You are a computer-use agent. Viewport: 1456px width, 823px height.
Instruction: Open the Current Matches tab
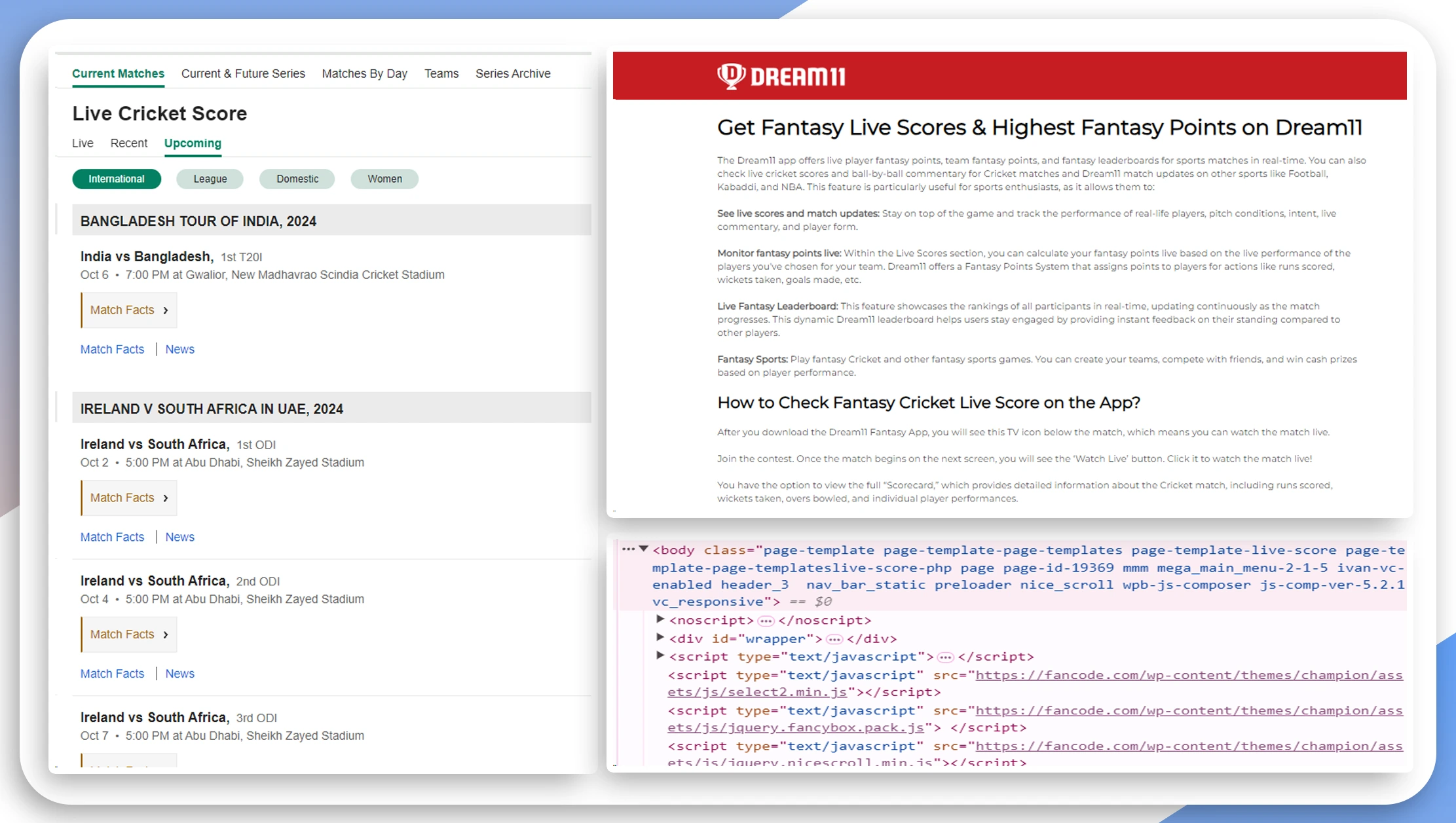118,73
